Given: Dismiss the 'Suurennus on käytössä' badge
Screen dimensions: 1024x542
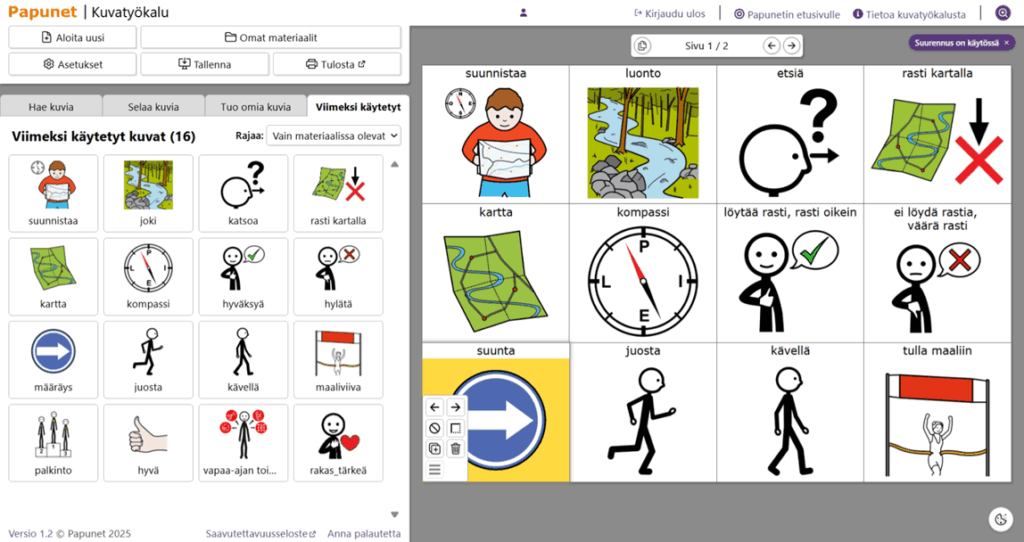Looking at the screenshot, I should click(1006, 43).
